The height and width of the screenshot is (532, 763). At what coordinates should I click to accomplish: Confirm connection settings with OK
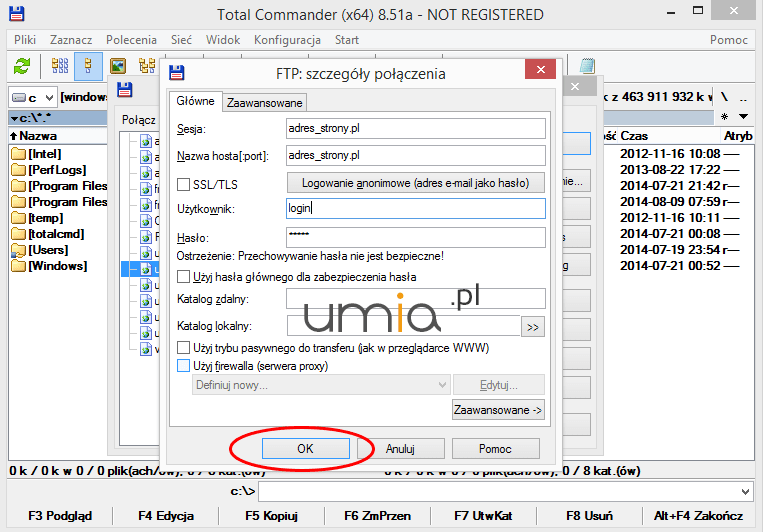coord(306,448)
